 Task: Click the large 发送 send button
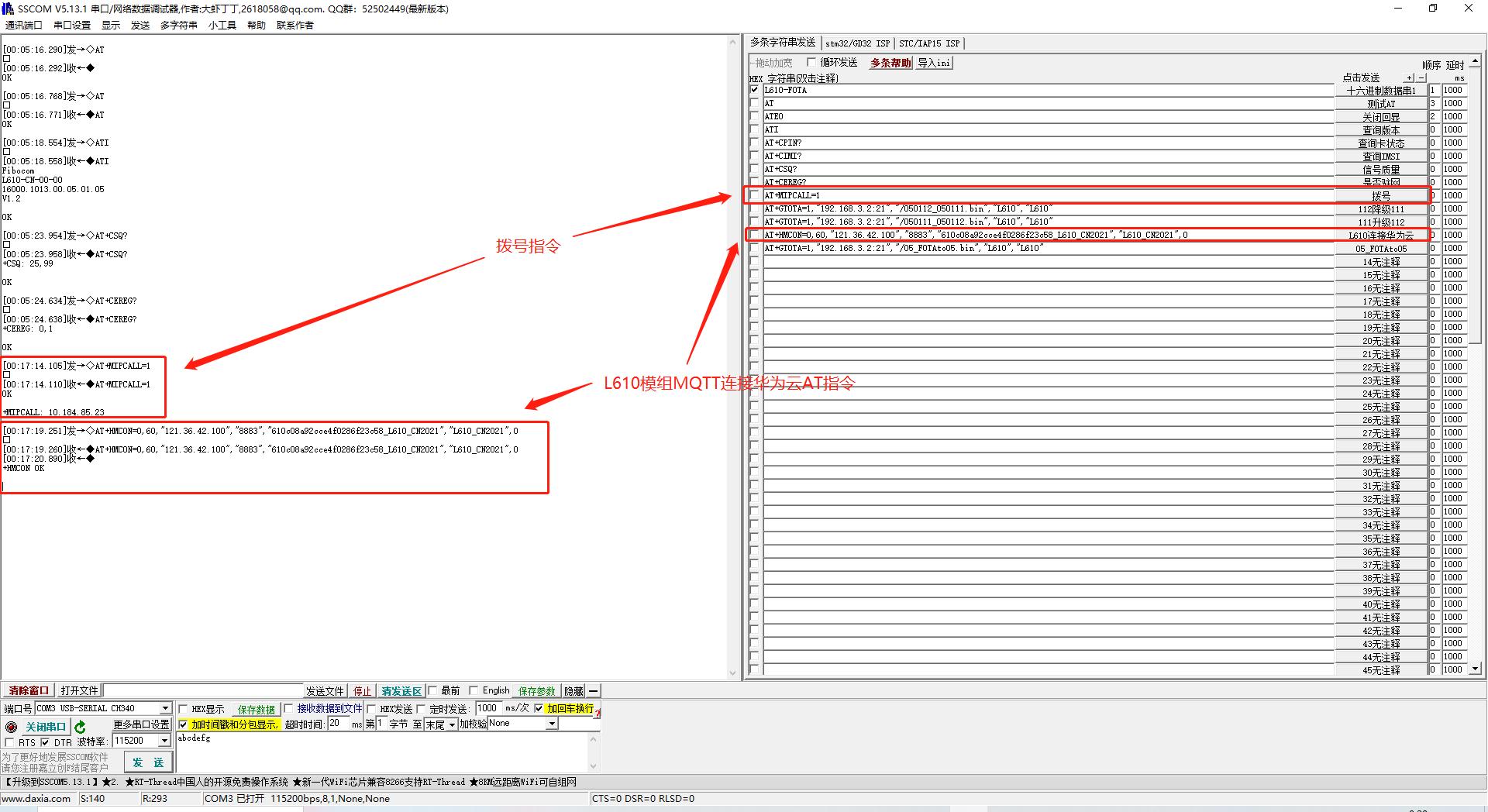point(147,762)
